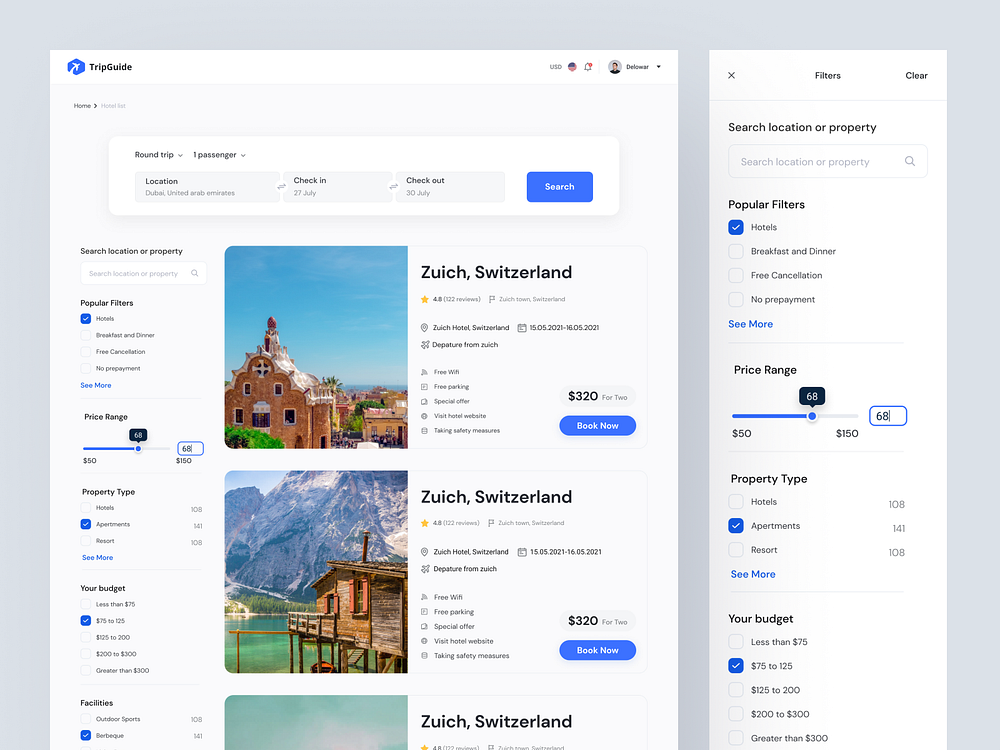
Task: Expand the Delowar account menu
Action: click(658, 66)
